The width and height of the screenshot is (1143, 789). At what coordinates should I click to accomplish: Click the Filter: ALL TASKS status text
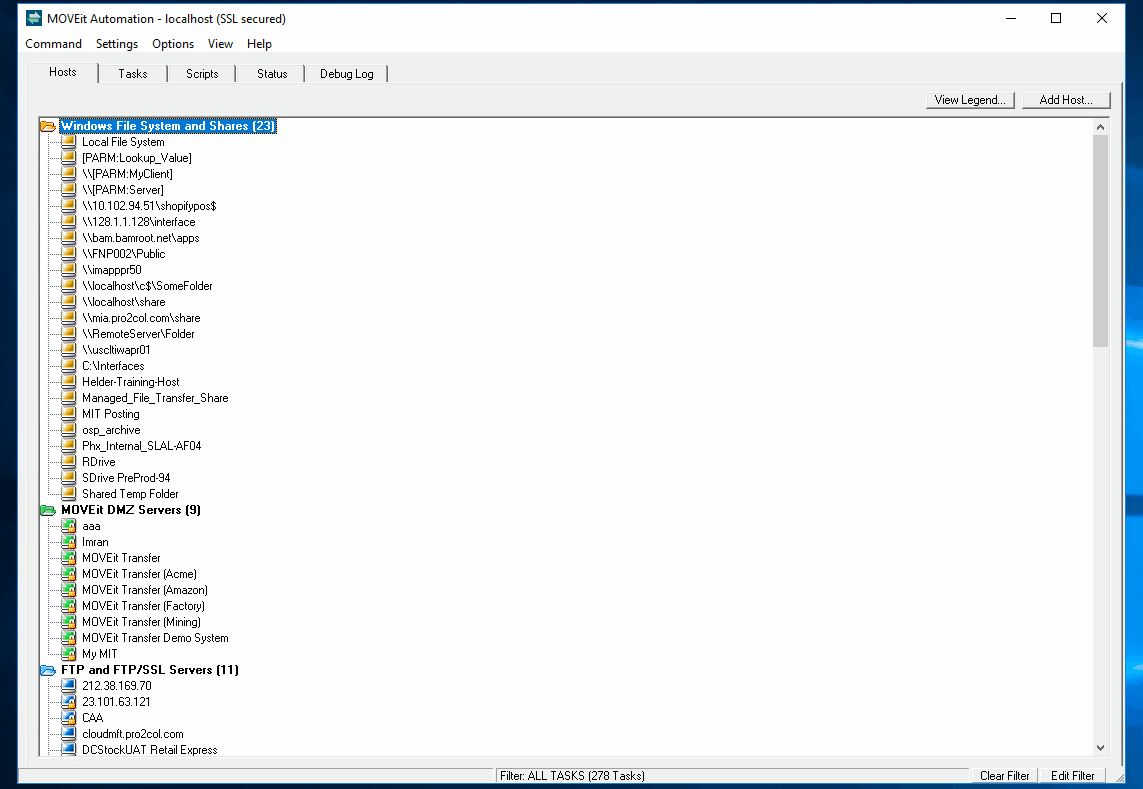[x=572, y=776]
